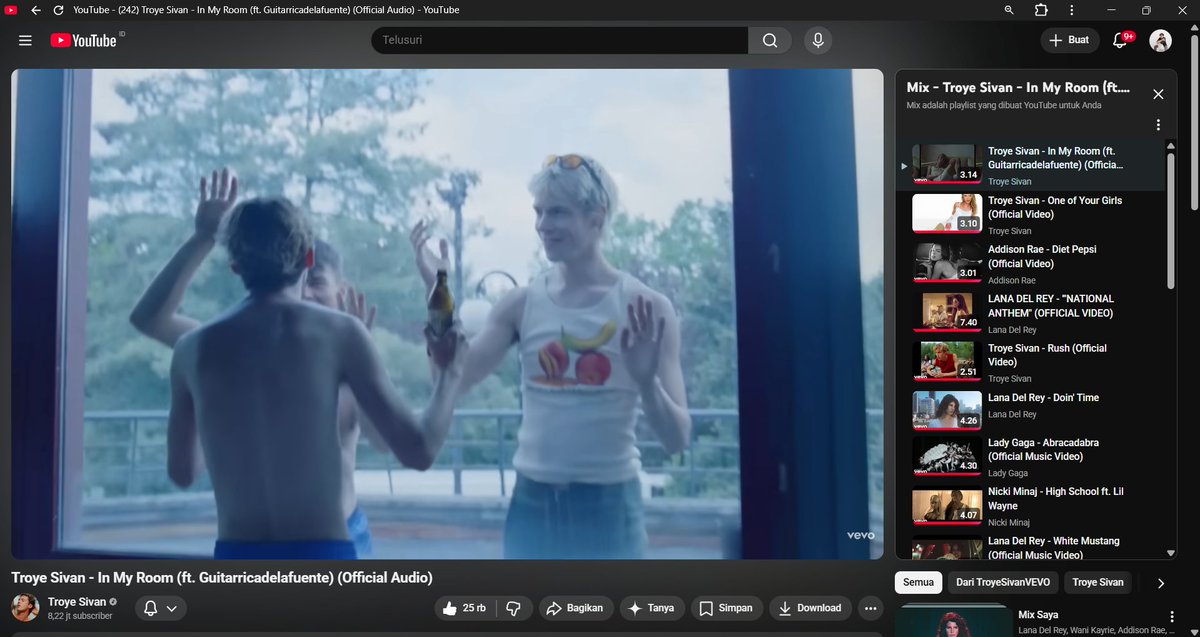1200x637 pixels.
Task: Click the search magnifier button
Action: pyautogui.click(x=770, y=40)
